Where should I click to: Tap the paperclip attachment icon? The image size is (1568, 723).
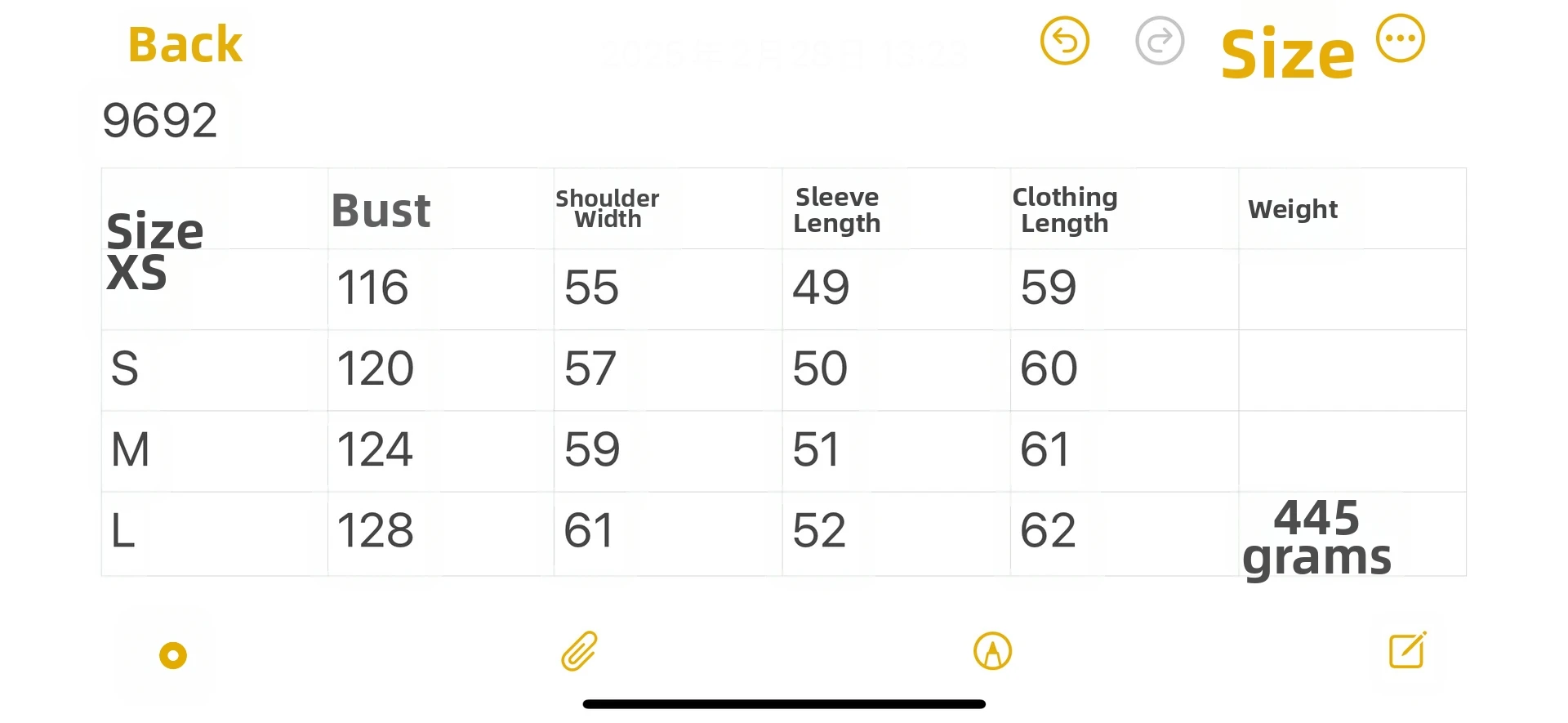(580, 652)
